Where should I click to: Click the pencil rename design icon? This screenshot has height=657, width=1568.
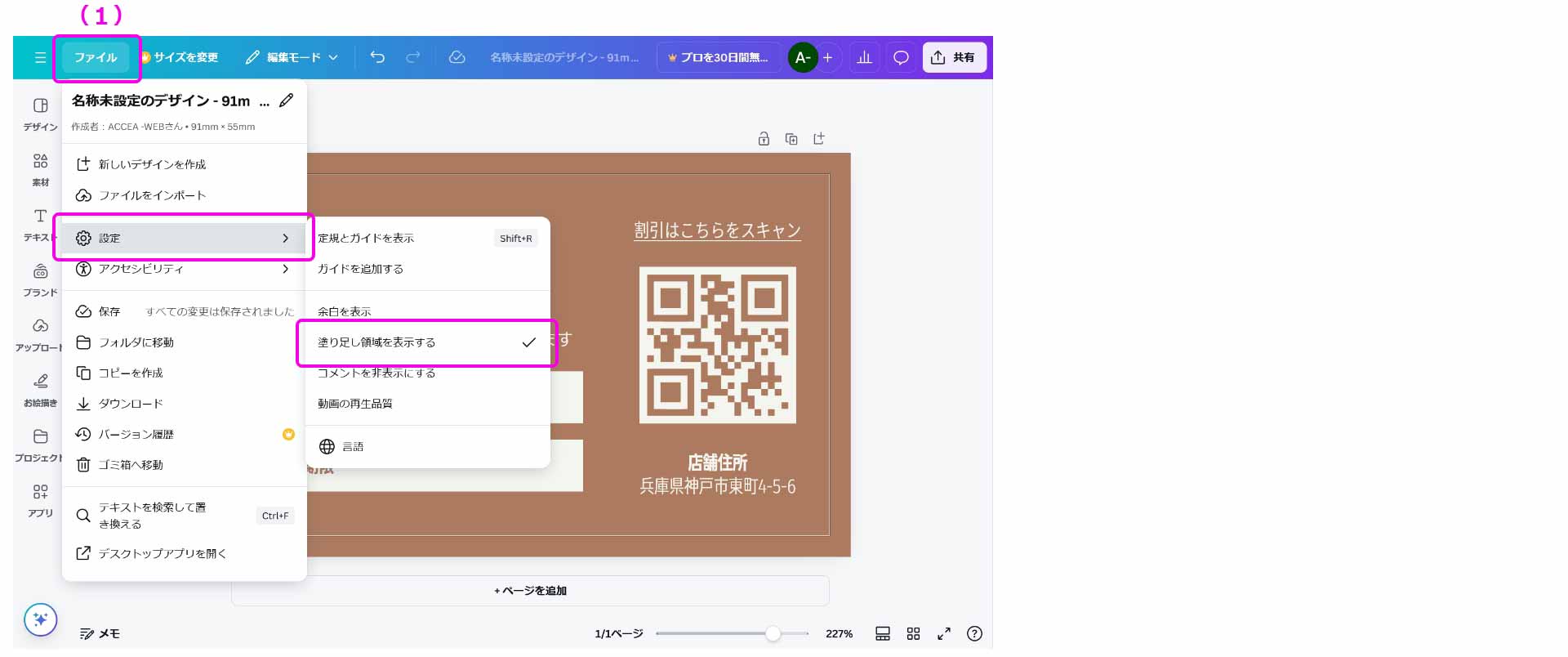click(286, 101)
